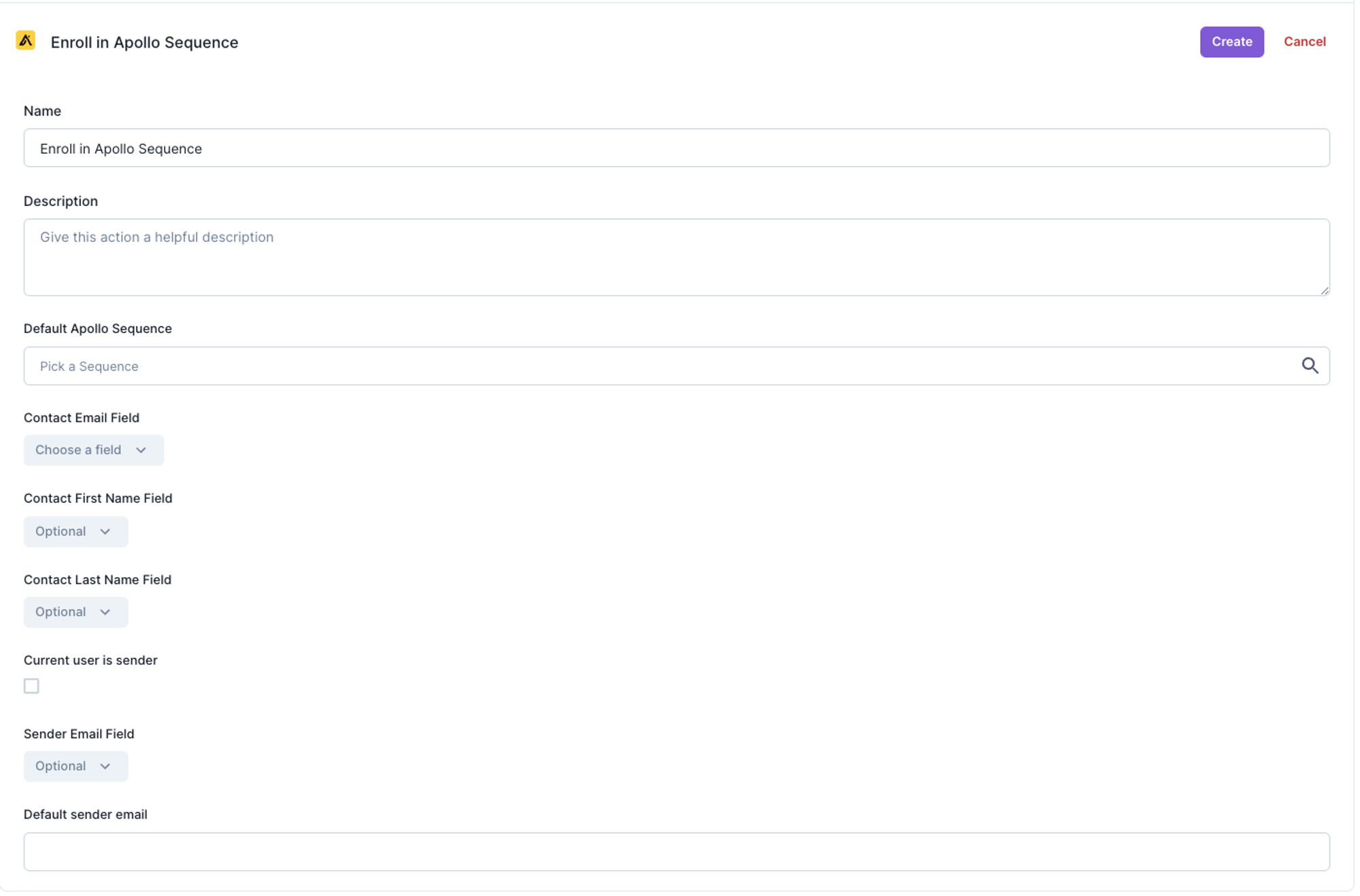Screen dimensions: 1360x896
Task: Click the Current user is sender label
Action: pyautogui.click(x=90, y=660)
